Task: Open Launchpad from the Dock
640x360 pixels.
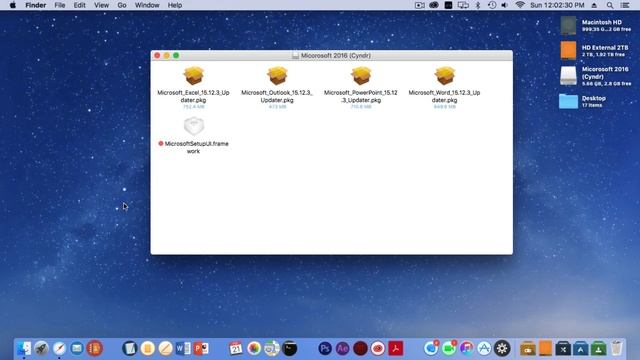Action: (x=41, y=348)
